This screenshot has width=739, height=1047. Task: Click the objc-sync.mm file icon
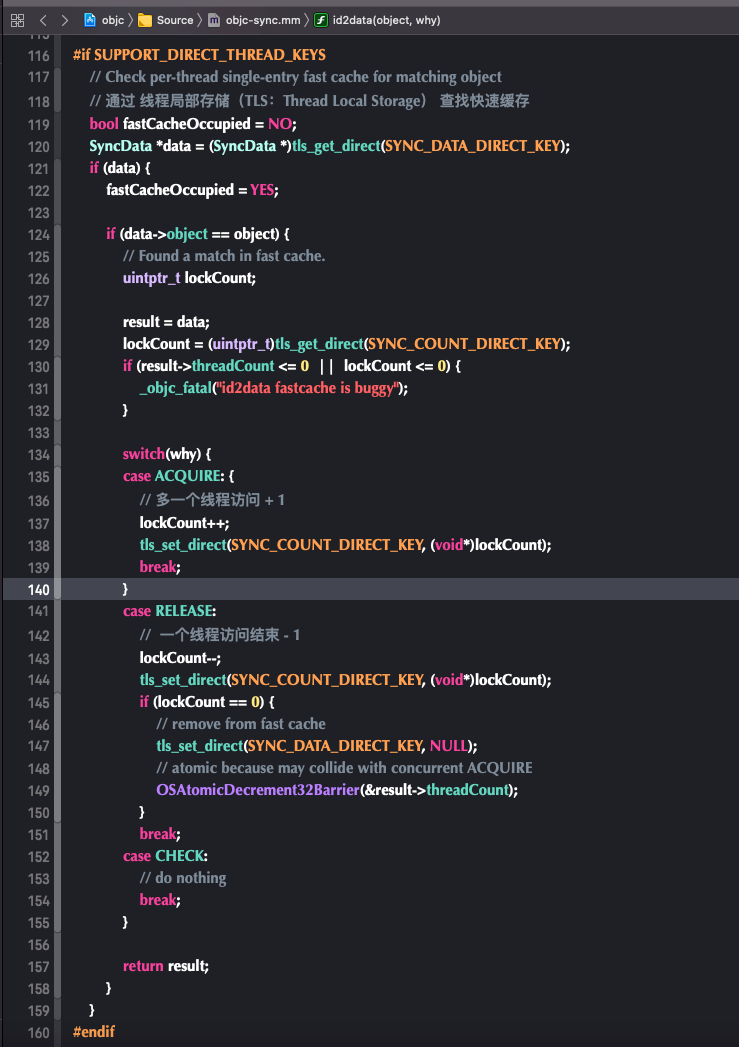(x=214, y=20)
